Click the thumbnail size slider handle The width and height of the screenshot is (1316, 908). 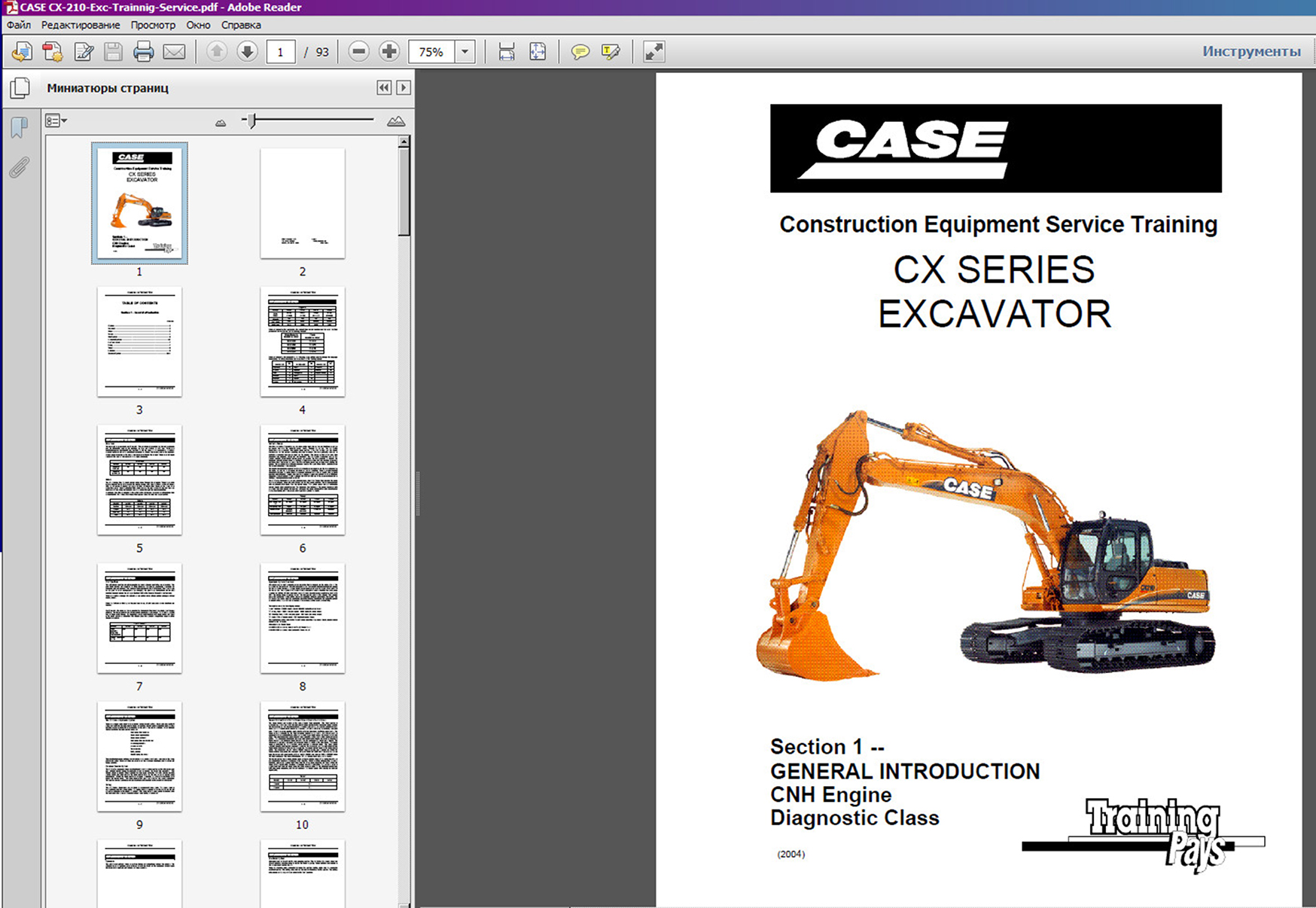click(252, 120)
